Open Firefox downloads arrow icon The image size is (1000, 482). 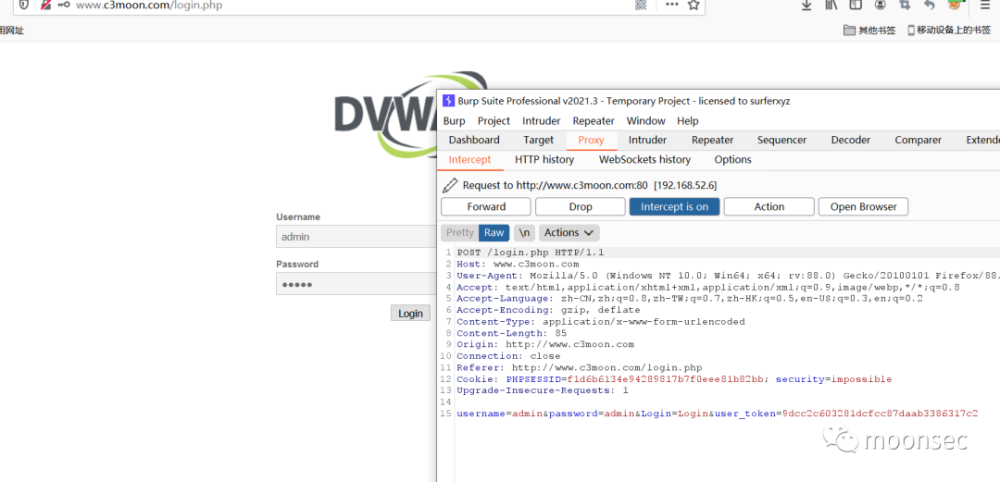(x=806, y=5)
